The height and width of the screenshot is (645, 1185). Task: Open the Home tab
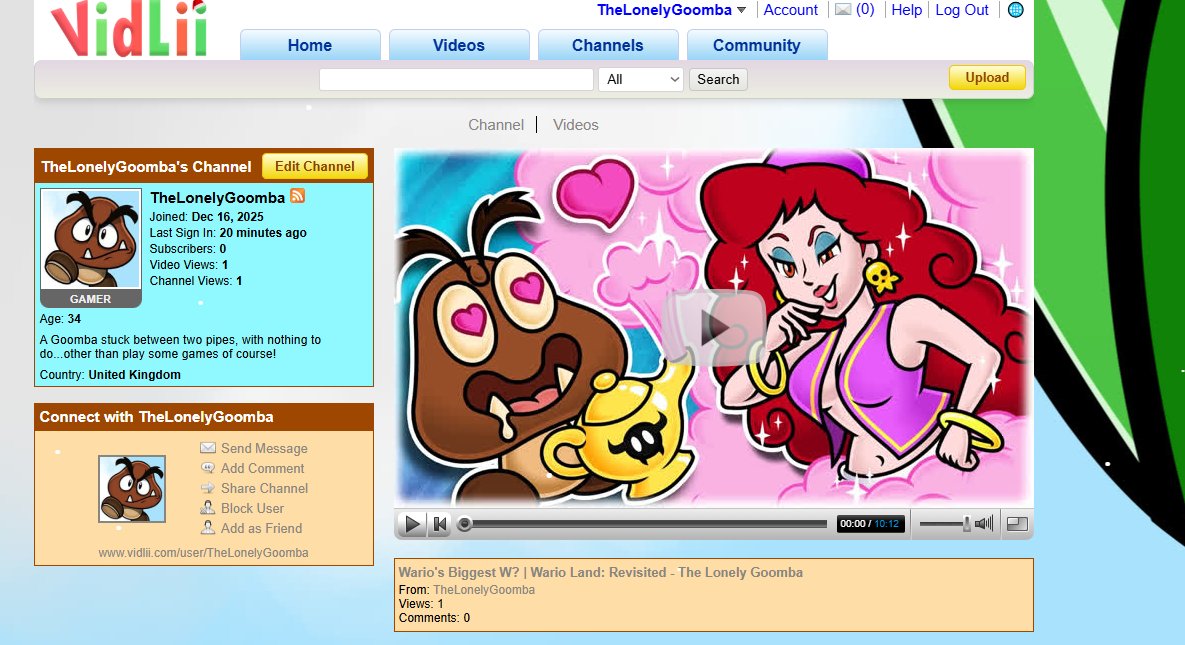coord(310,45)
